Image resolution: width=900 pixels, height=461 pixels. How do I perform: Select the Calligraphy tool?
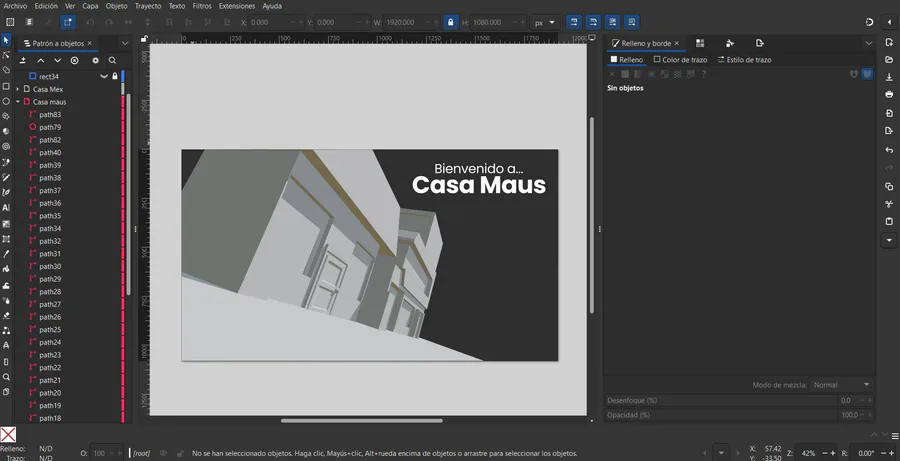click(6, 192)
